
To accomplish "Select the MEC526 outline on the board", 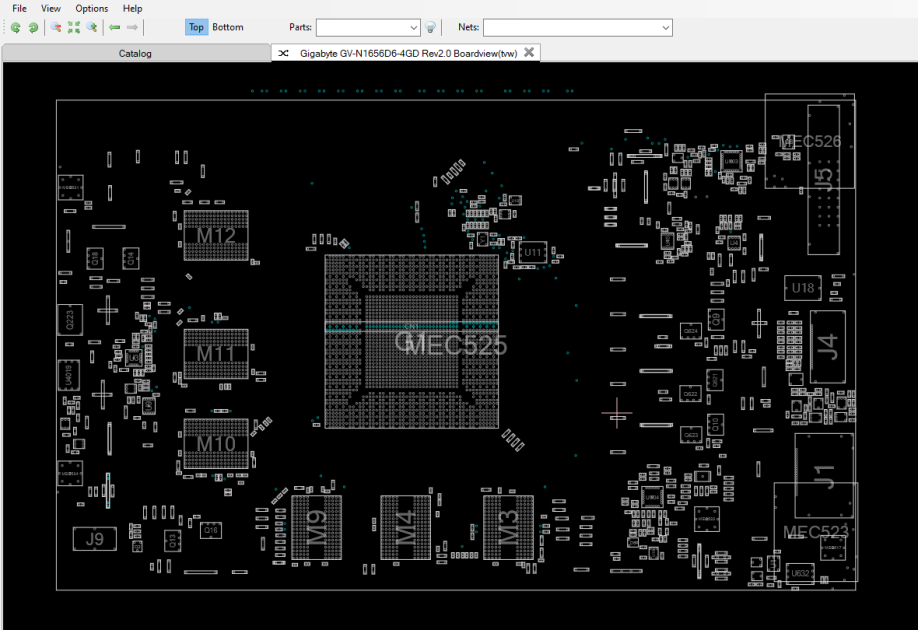I will 810,141.
